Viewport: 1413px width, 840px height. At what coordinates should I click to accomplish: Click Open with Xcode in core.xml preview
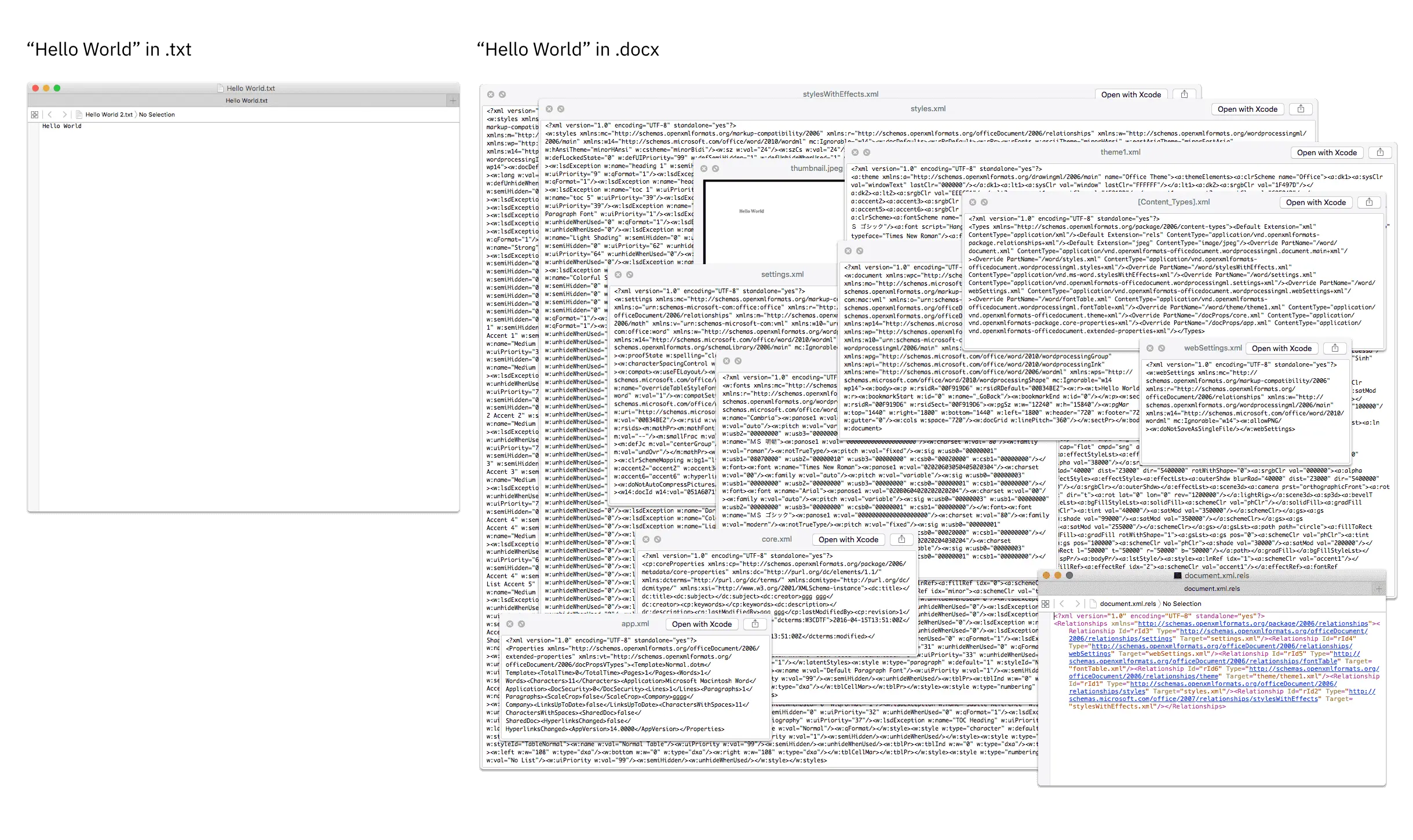tap(848, 539)
